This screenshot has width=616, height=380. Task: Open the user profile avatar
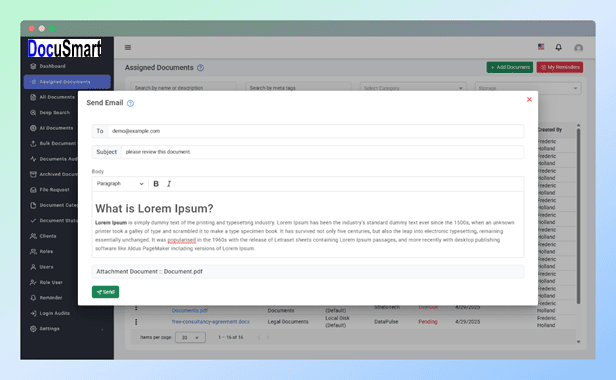click(578, 48)
